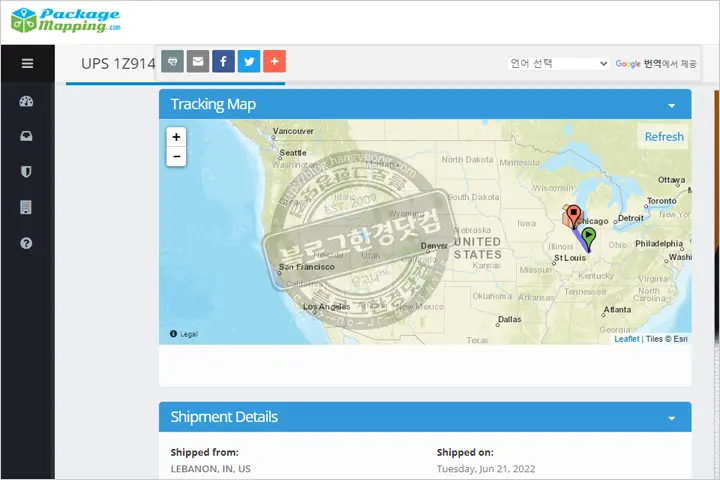Zoom out on the tracking map
Image resolution: width=720 pixels, height=480 pixels.
click(176, 157)
